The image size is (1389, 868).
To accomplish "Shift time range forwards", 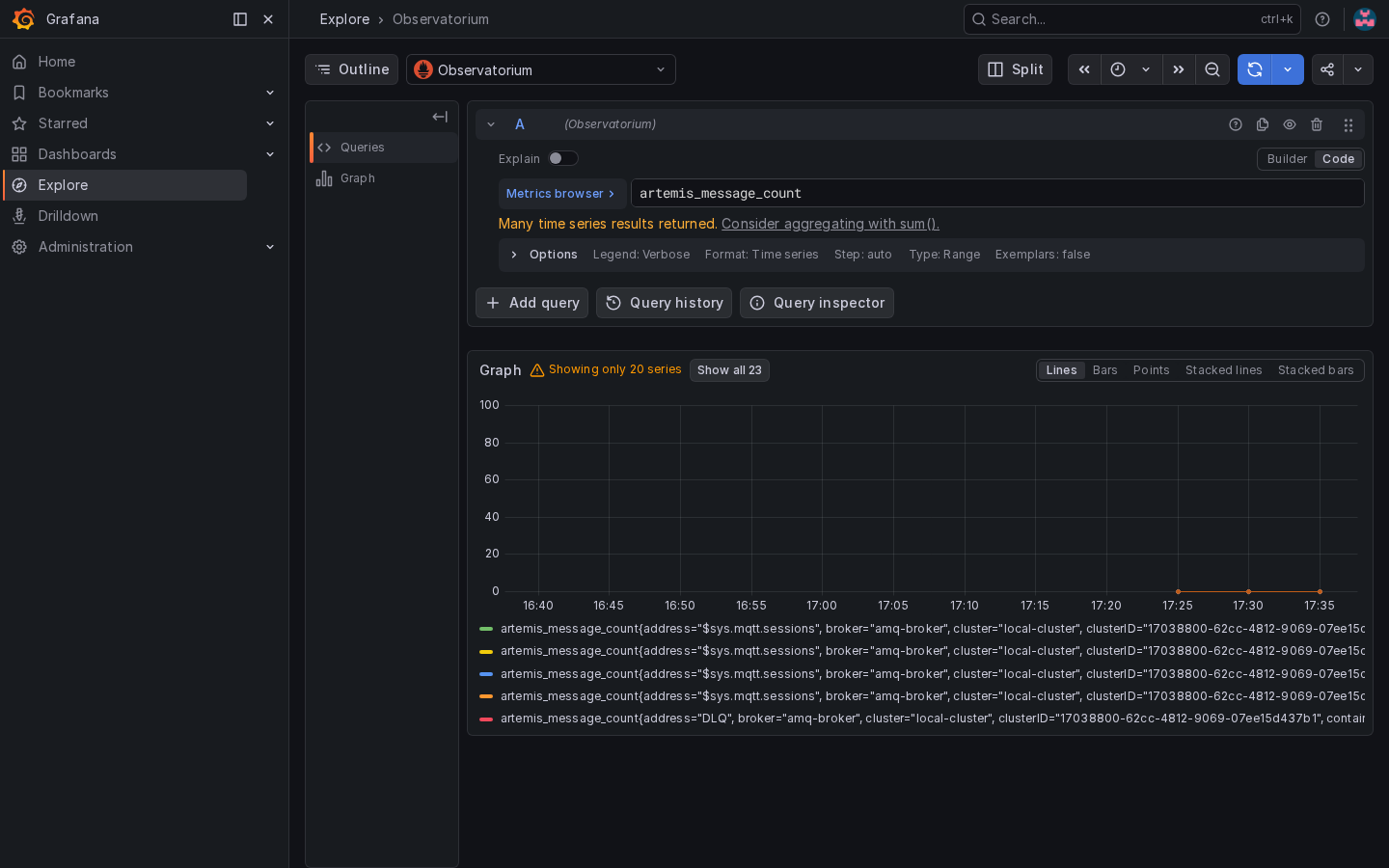I will click(x=1179, y=69).
